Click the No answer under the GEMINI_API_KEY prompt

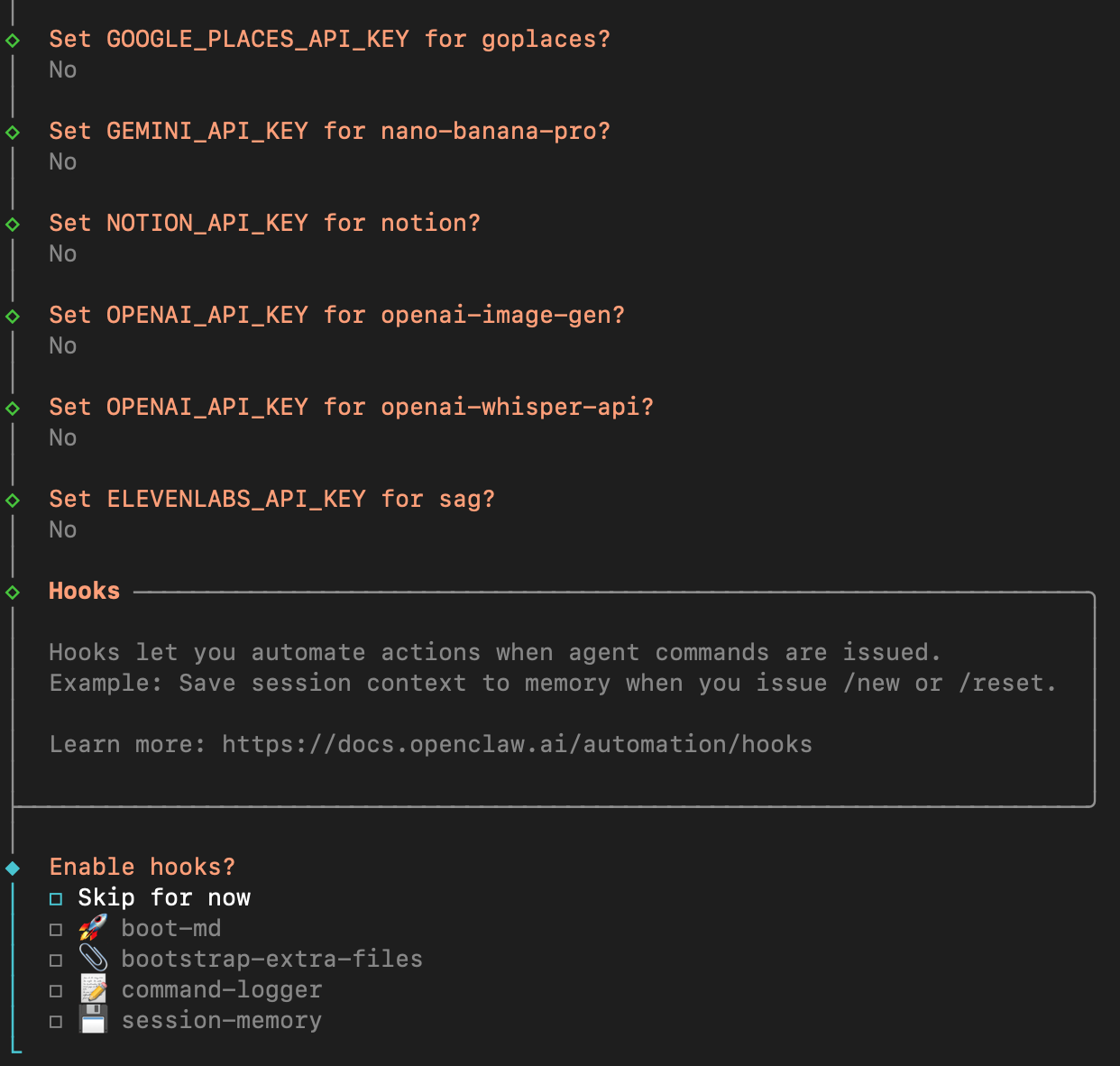[62, 161]
